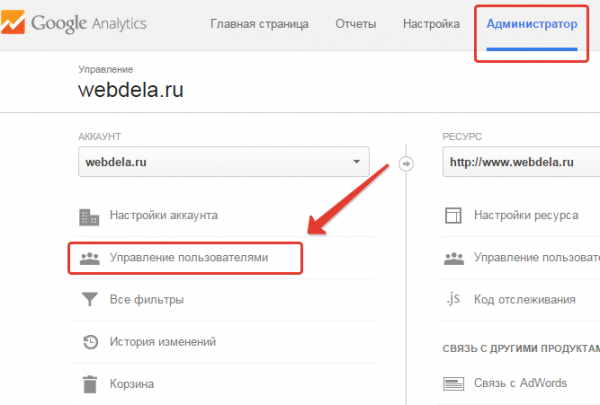
Task: Open Код отслеживания link
Action: pos(525,299)
